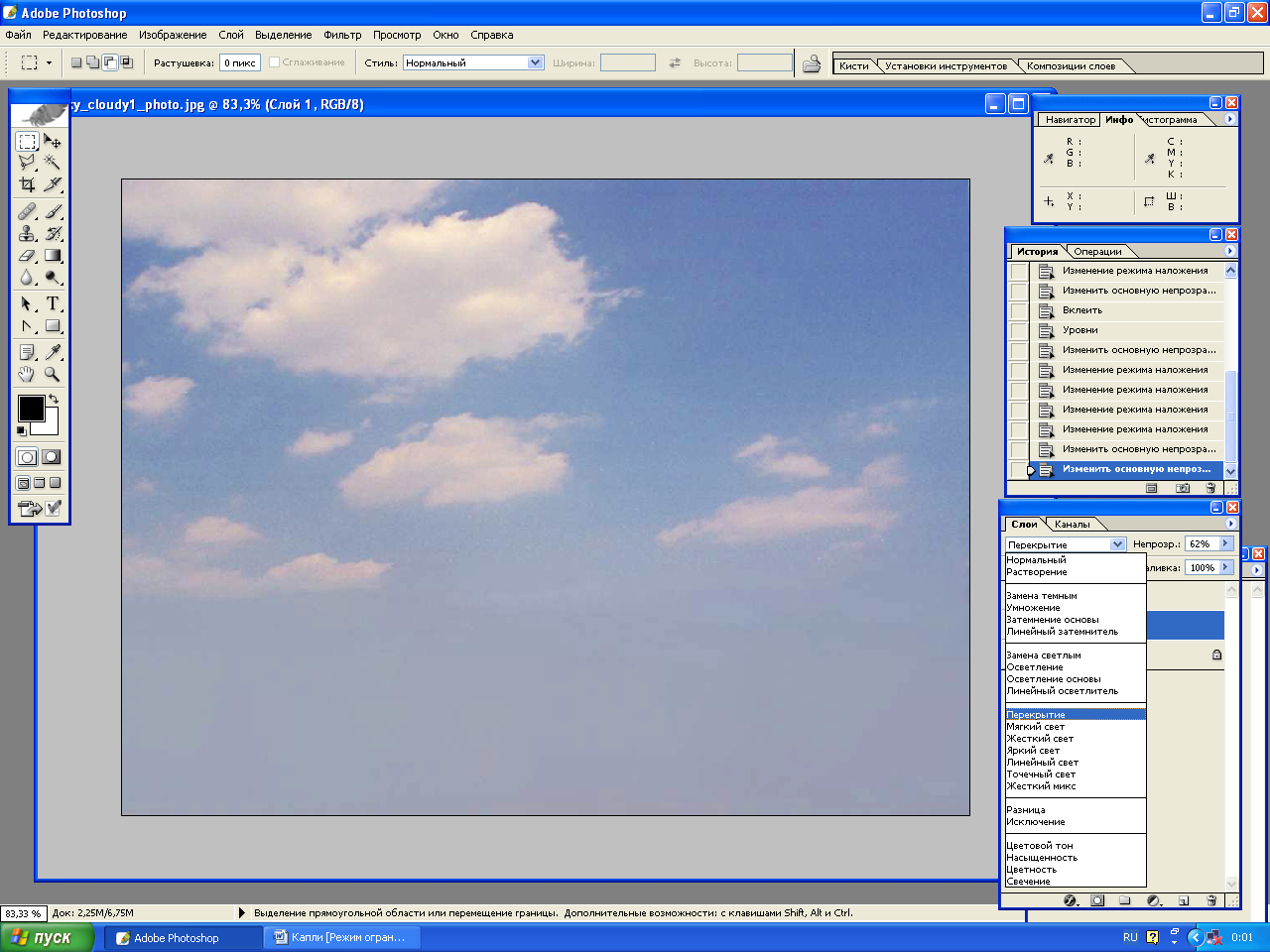The width and height of the screenshot is (1270, 952).
Task: Click the Windows пуск Start button
Action: click(47, 937)
